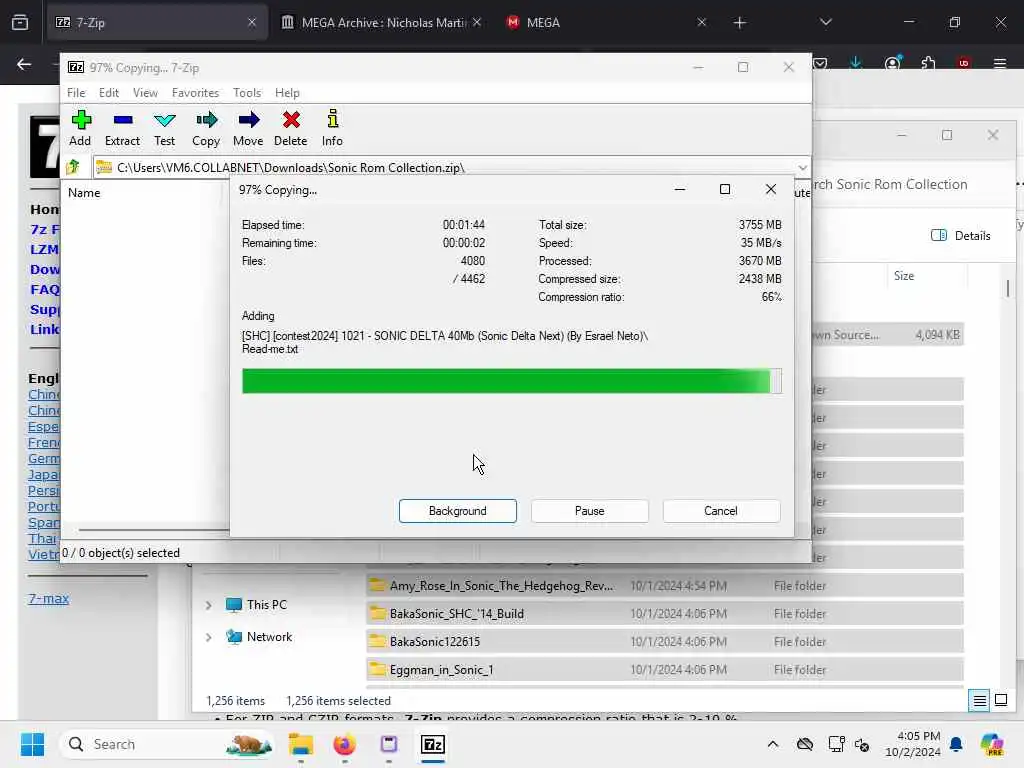Switch Explorer to details list view
The height and width of the screenshot is (768, 1024).
980,701
